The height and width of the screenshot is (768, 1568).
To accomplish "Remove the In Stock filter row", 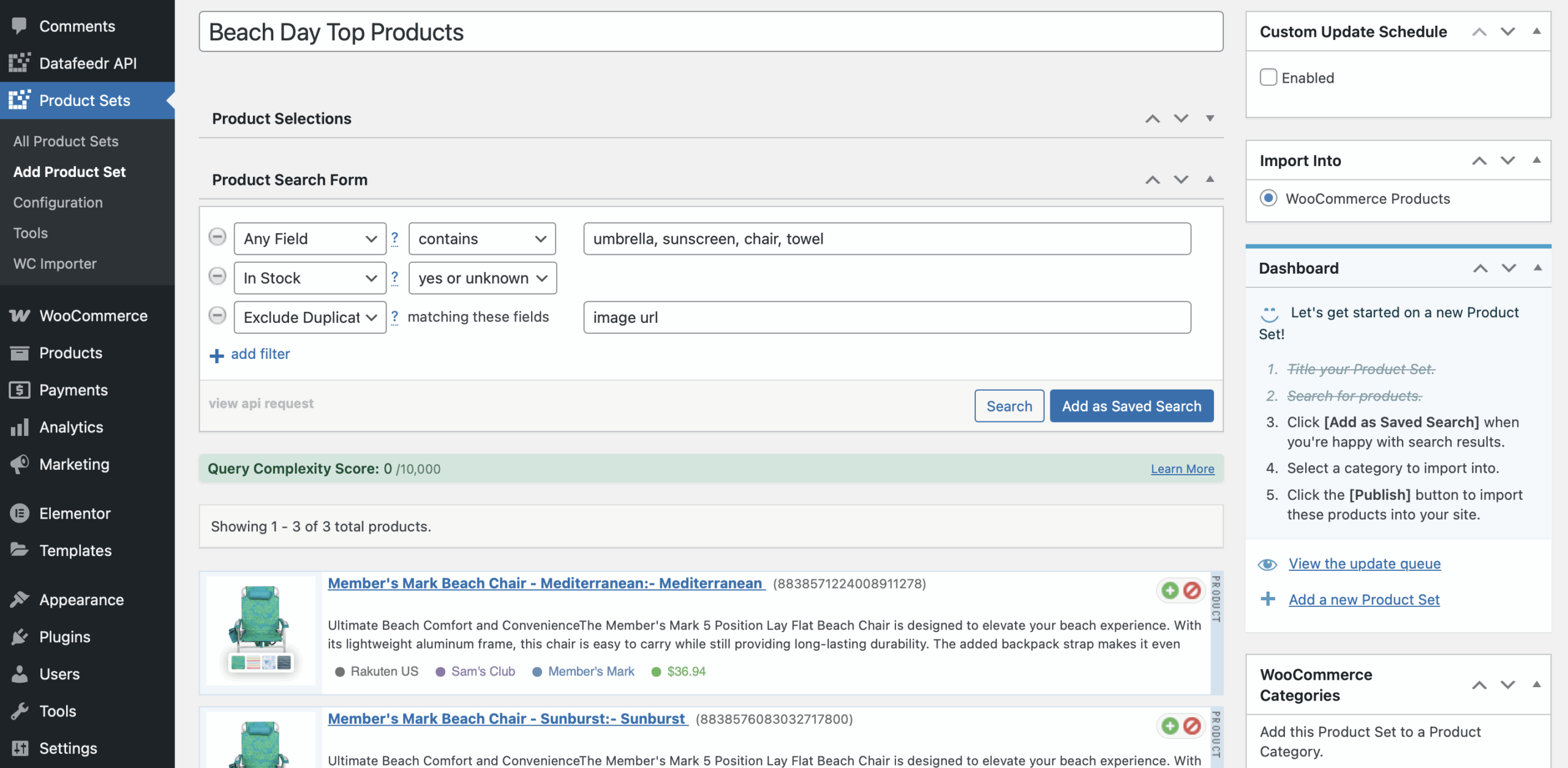I will coord(217,276).
